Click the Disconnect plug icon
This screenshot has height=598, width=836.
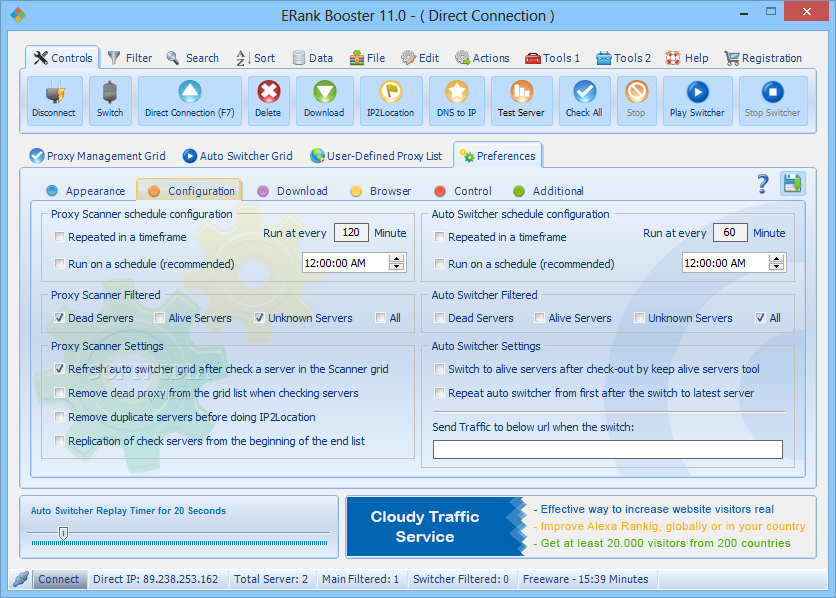[x=54, y=93]
